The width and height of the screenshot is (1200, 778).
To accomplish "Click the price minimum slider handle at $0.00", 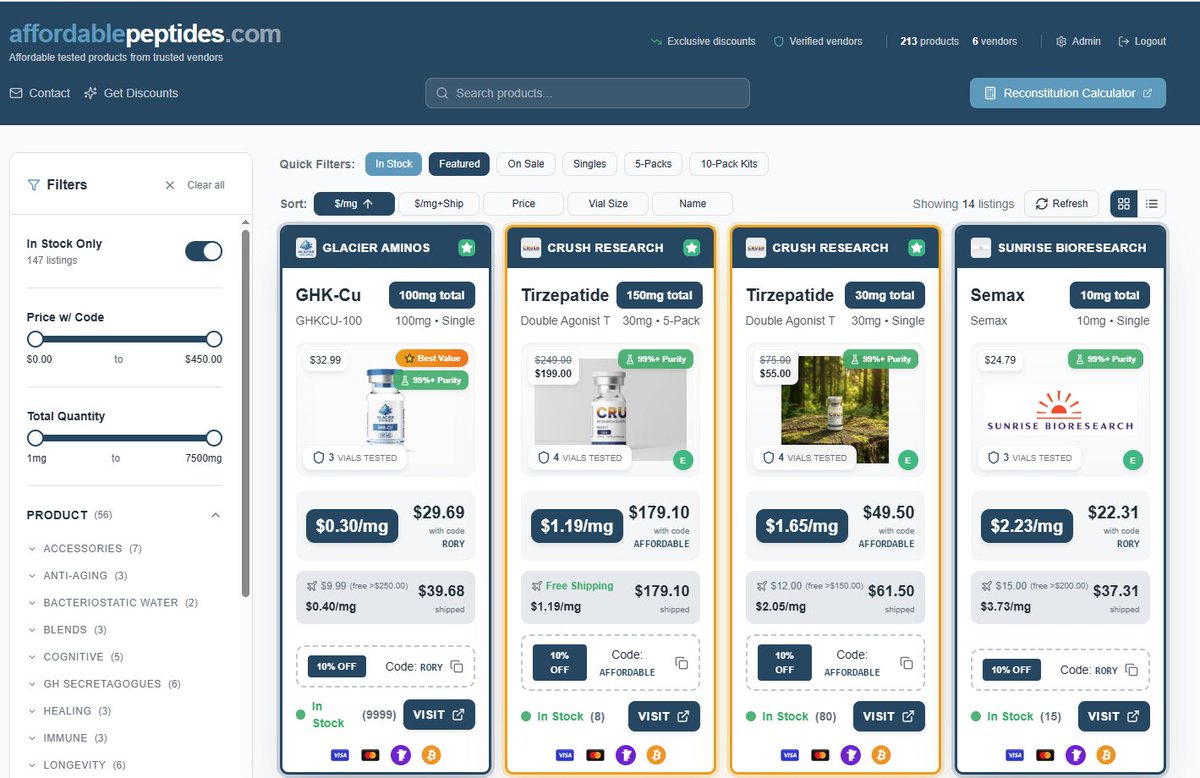I will click(x=35, y=339).
